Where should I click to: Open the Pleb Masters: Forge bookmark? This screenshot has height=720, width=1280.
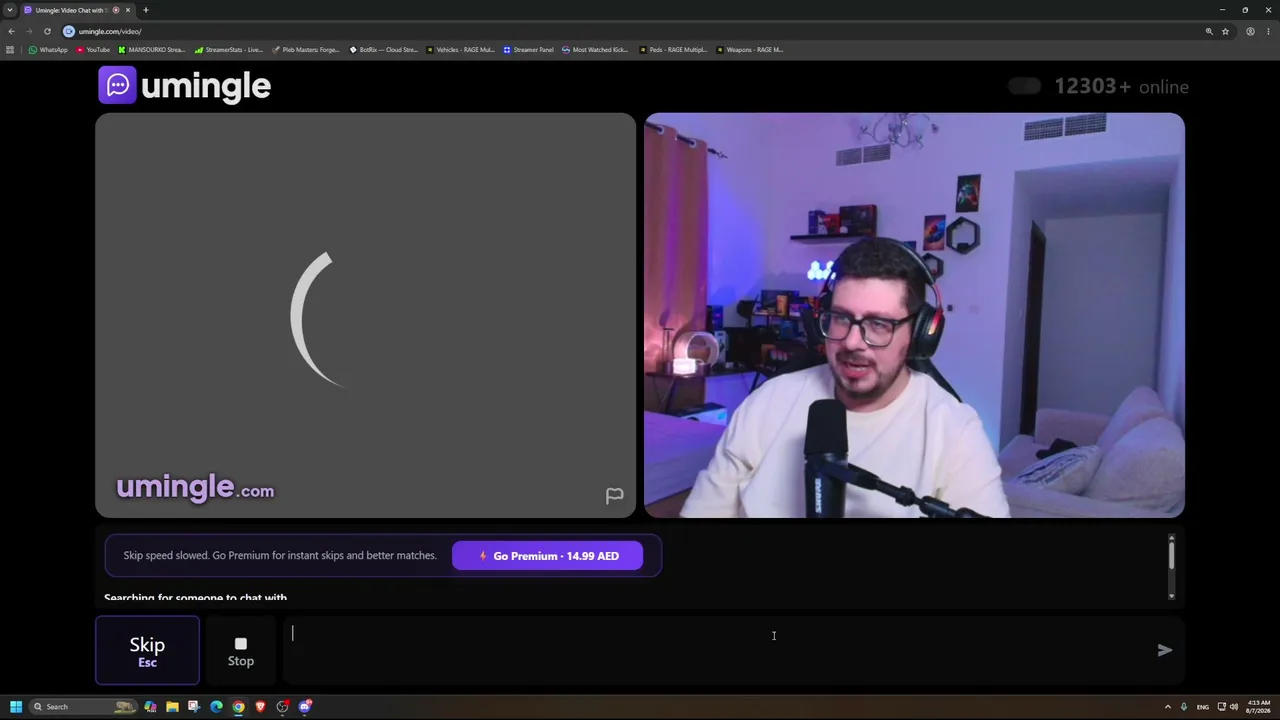pyautogui.click(x=306, y=49)
